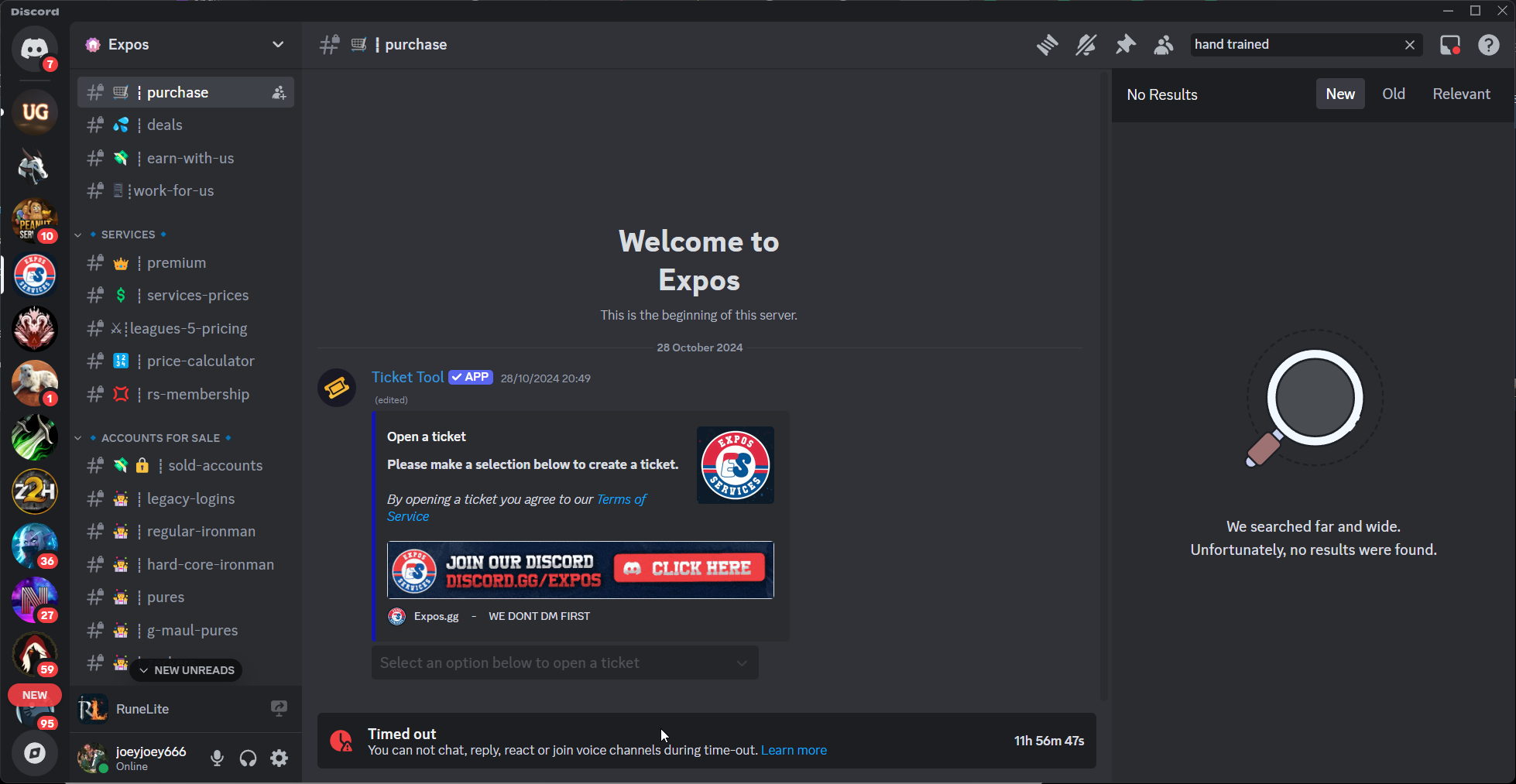Open the leagues-5-pricing channel
Screen dimensions: 1516x784
pyautogui.click(x=186, y=329)
